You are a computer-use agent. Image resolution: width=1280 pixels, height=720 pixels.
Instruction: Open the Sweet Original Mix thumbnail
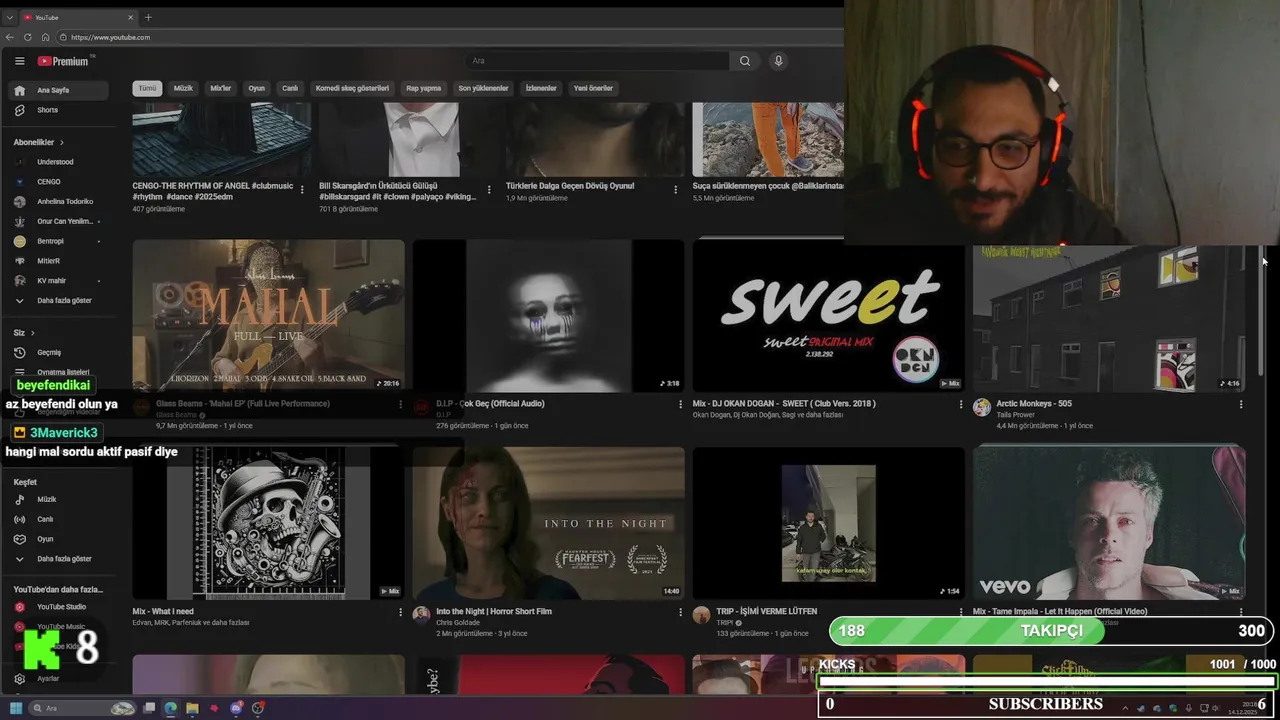(829, 316)
